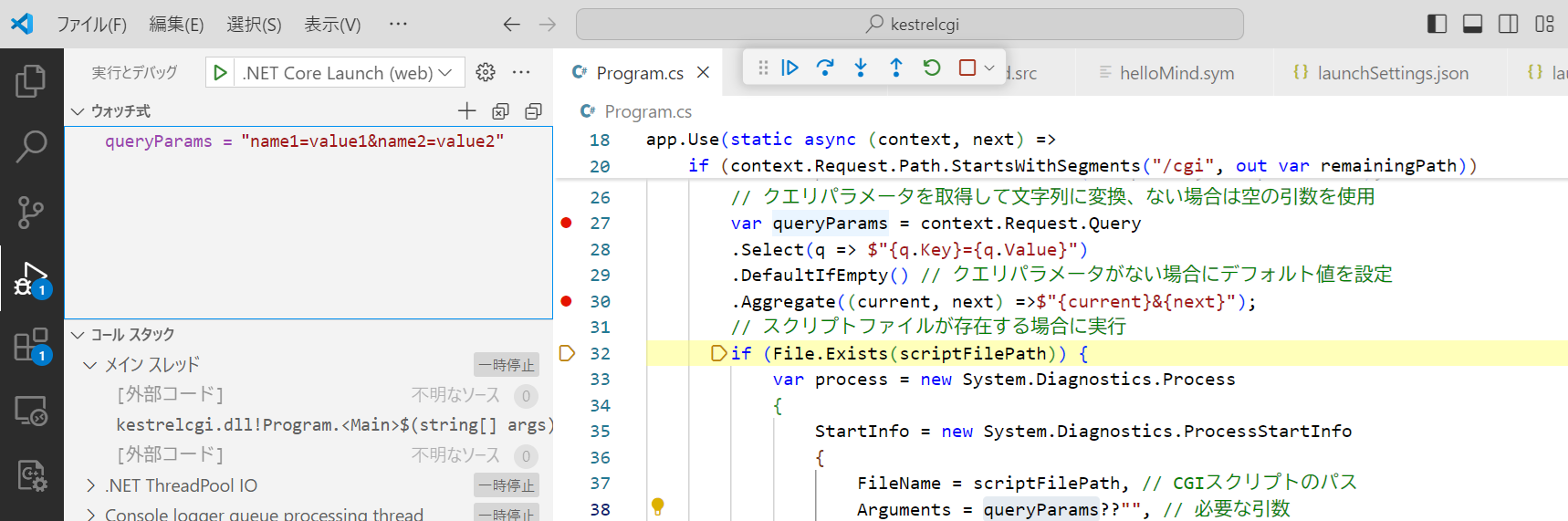
Task: Remove breakpoint on line 30
Action: 566,301
